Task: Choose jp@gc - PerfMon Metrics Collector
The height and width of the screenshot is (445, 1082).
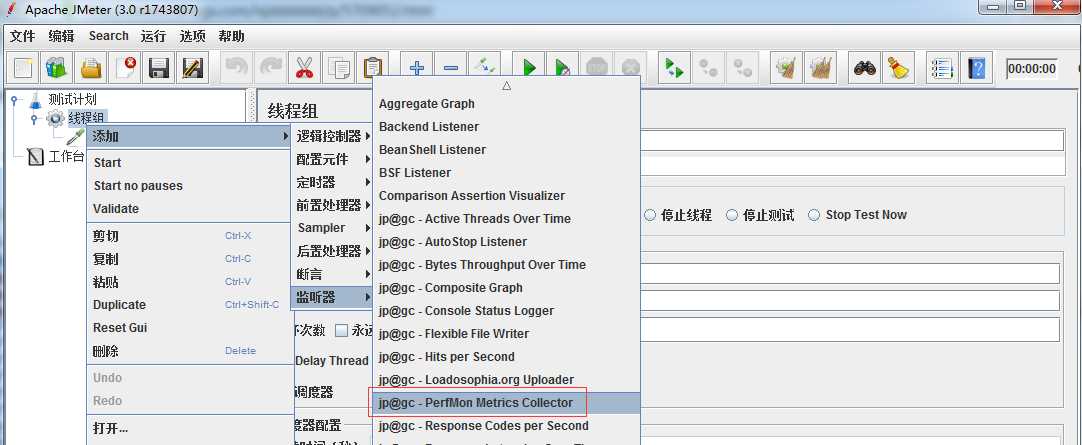Action: [506, 403]
